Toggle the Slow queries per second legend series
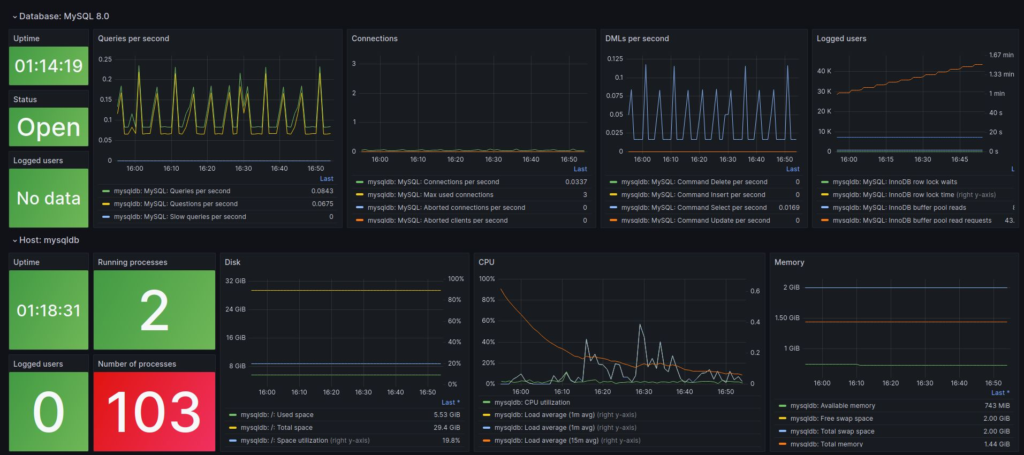This screenshot has width=1024, height=455. click(180, 216)
